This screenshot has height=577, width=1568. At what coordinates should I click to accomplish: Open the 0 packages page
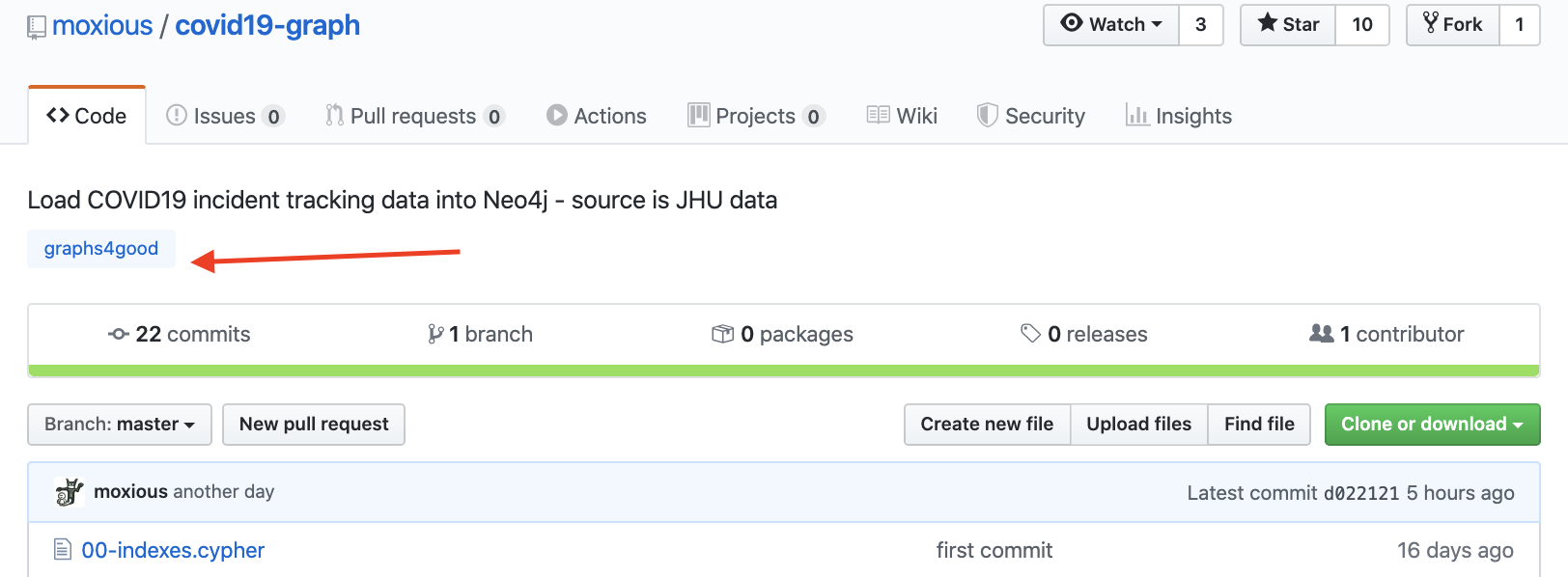click(x=783, y=334)
